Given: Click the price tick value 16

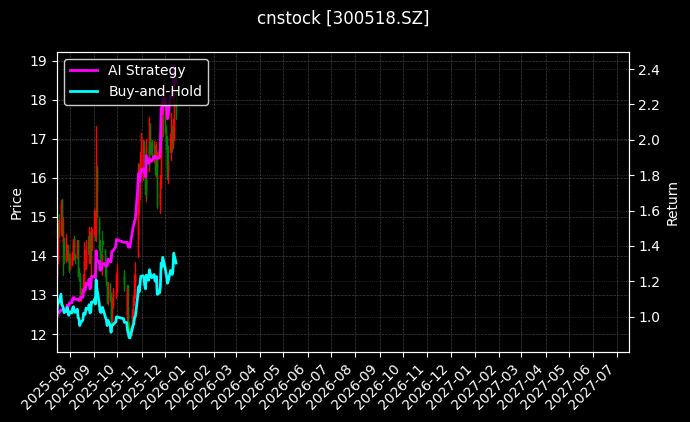Looking at the screenshot, I should (x=38, y=178).
